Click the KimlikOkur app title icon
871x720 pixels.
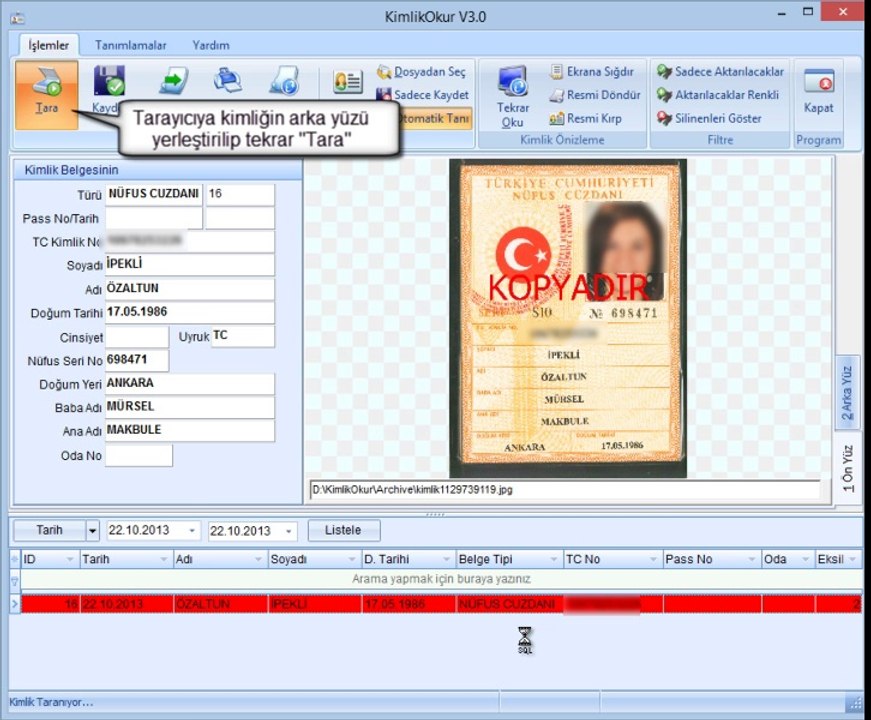click(17, 18)
